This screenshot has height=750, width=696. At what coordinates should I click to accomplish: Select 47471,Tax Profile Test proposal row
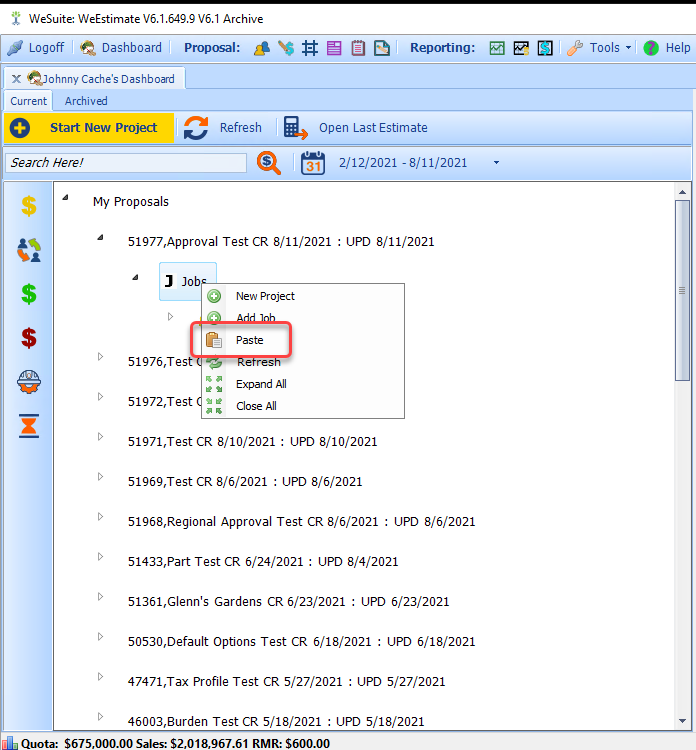(x=287, y=682)
